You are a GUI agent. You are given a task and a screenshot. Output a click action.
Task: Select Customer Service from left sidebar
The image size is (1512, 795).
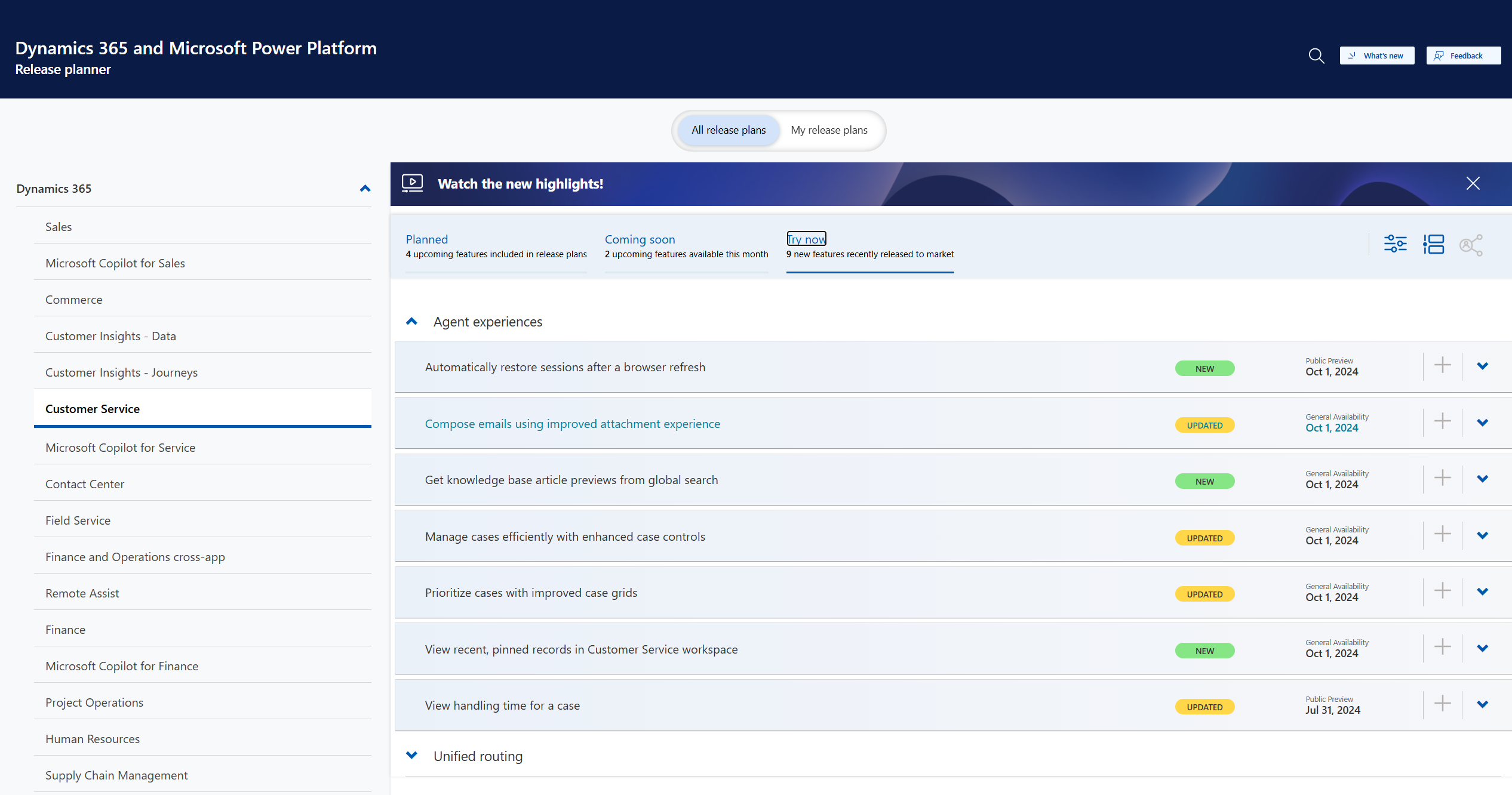point(93,408)
